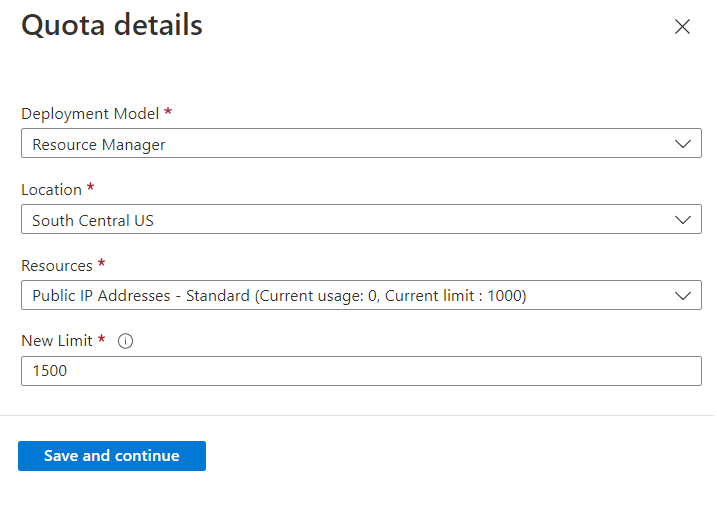Click the Location field label
The height and width of the screenshot is (508, 717).
point(52,189)
